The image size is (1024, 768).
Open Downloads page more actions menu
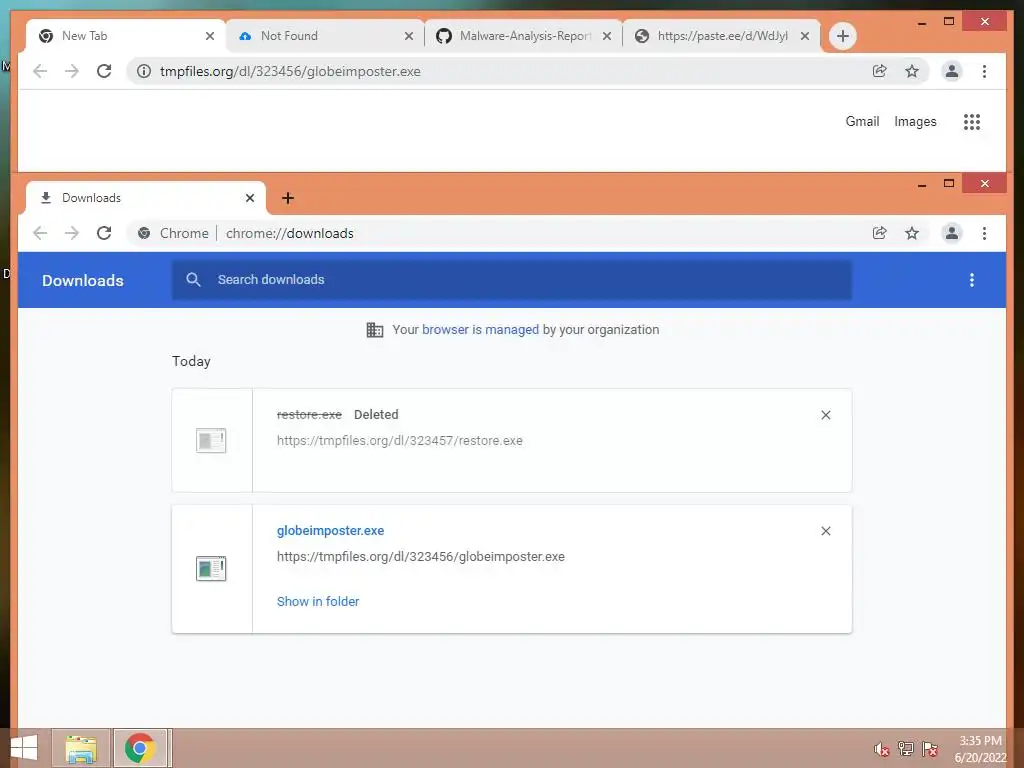972,280
